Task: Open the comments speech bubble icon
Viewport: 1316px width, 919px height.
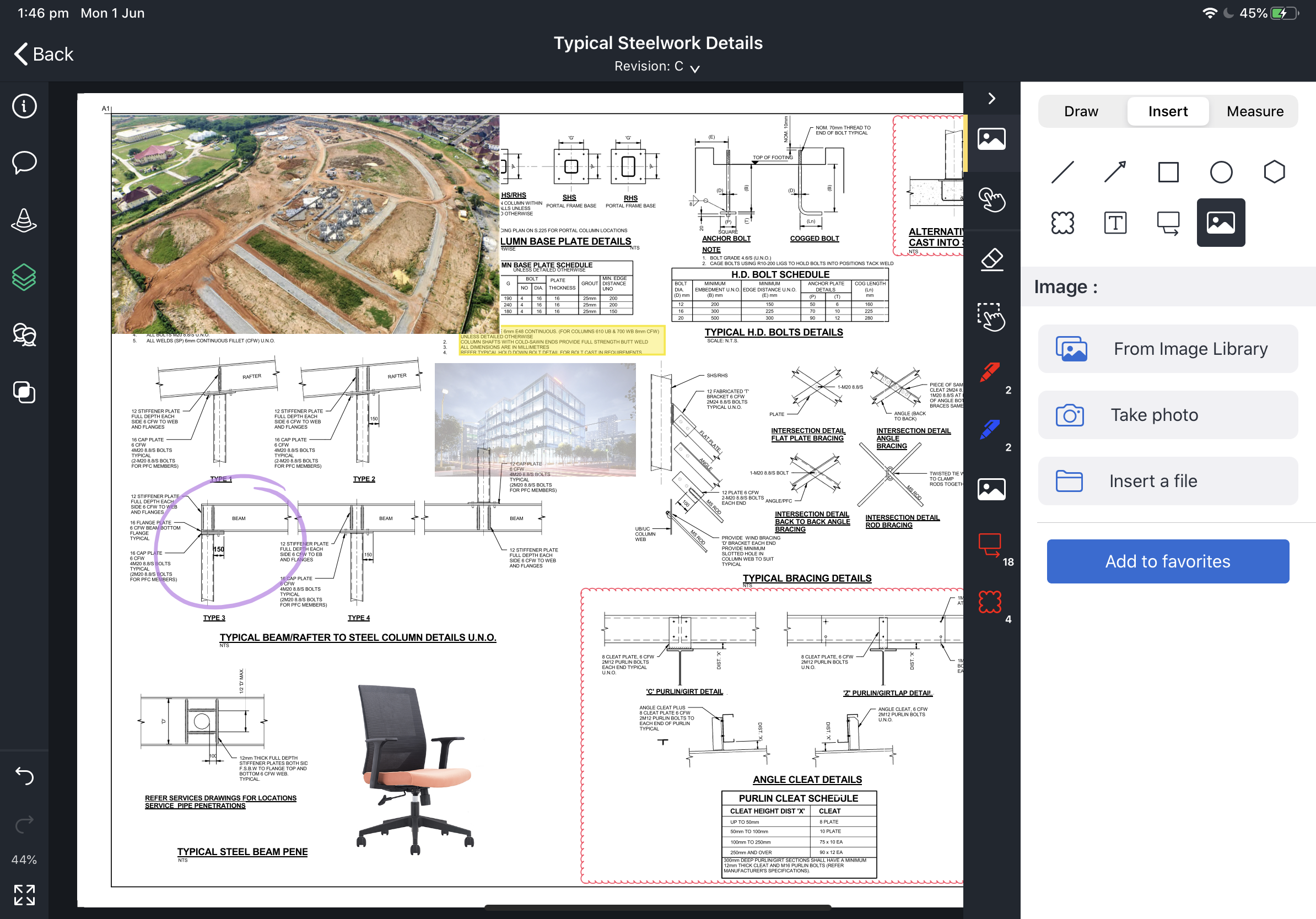Action: (x=24, y=163)
